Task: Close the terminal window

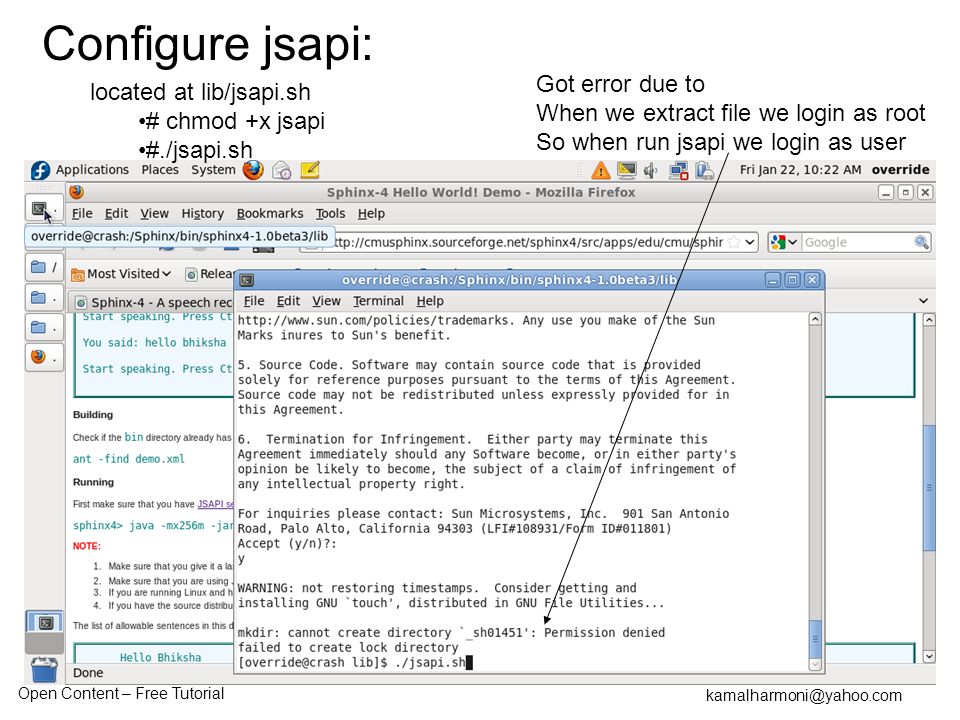Action: pos(812,280)
